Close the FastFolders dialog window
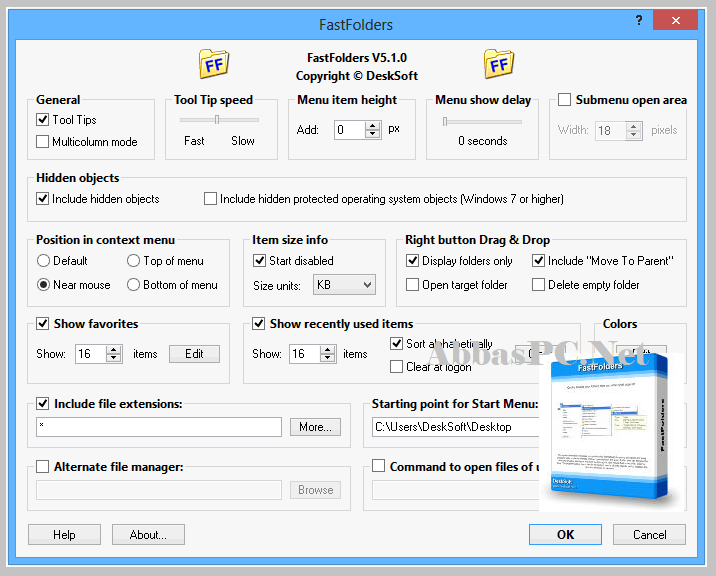This screenshot has width=716, height=576. point(675,21)
